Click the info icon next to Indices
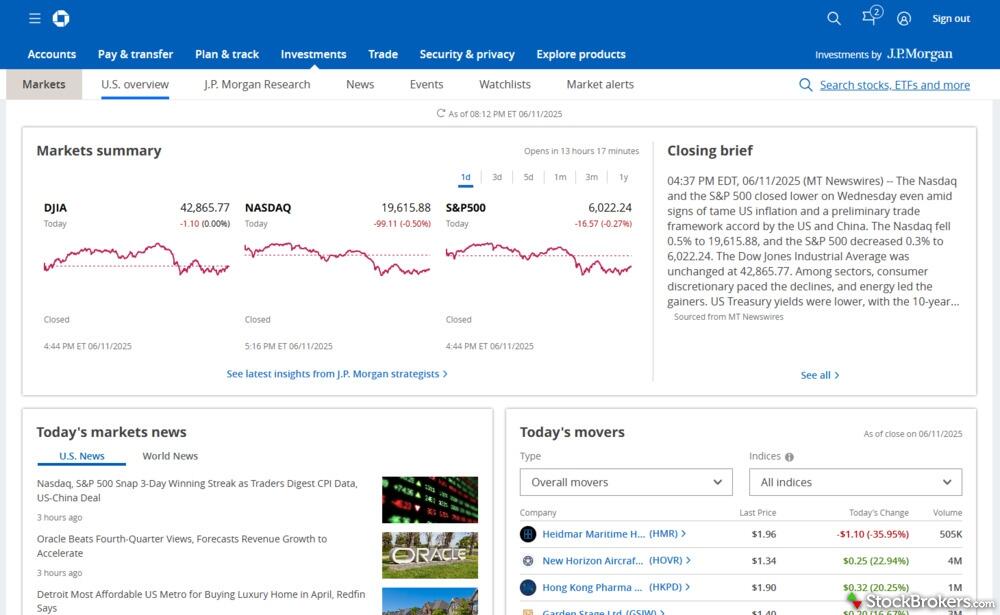 point(789,457)
